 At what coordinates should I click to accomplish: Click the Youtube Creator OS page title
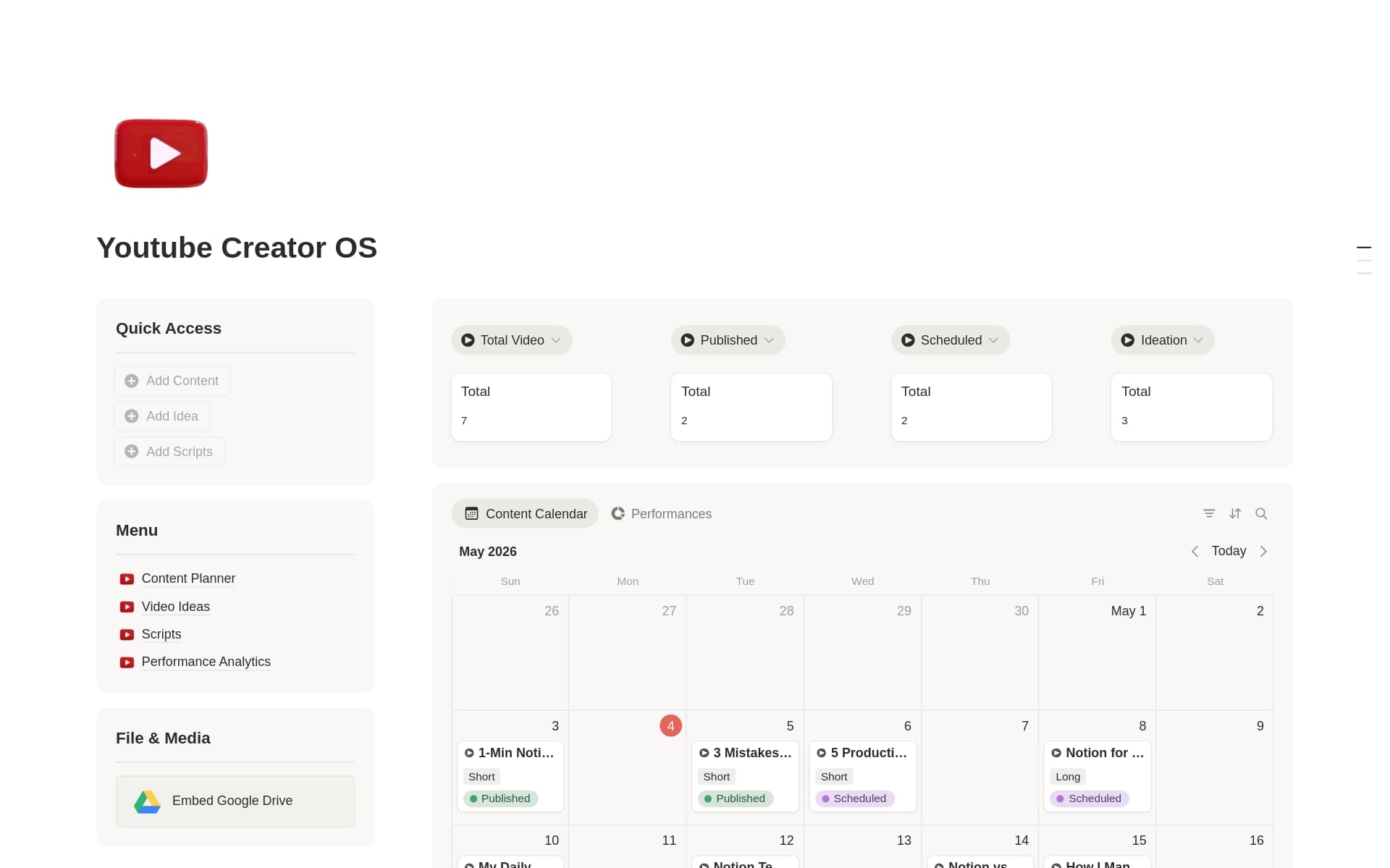click(x=237, y=248)
